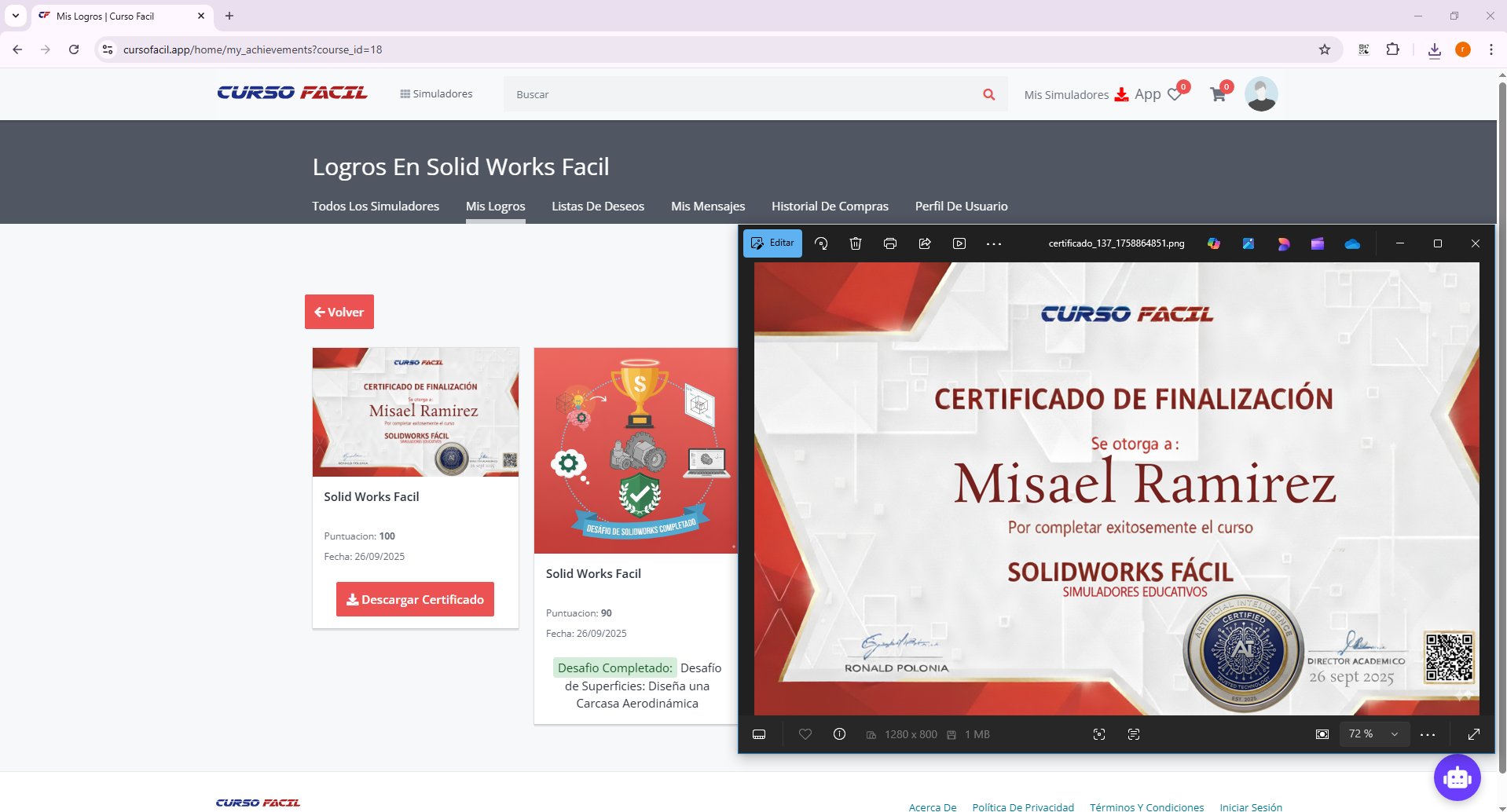
Task: Open a new browser tab
Action: pyautogui.click(x=229, y=16)
